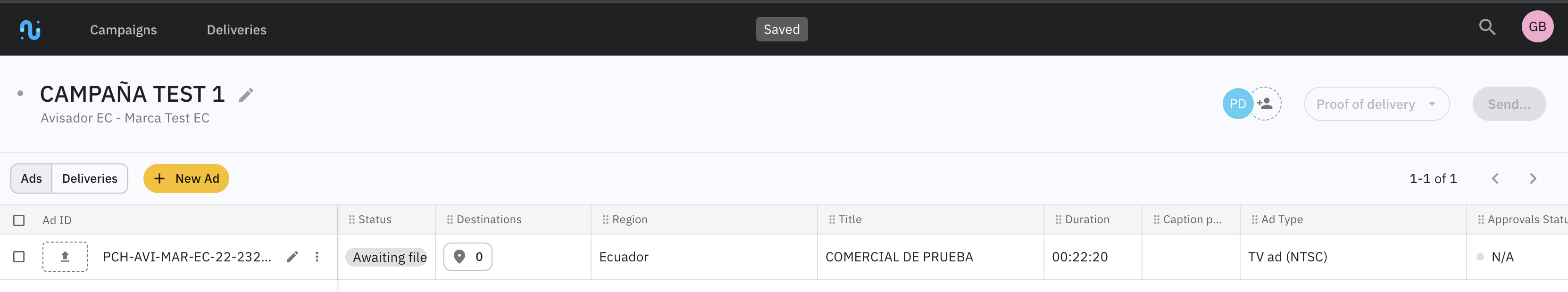Open Deliveries in the top navigation bar
The image size is (1568, 292).
coord(236,30)
